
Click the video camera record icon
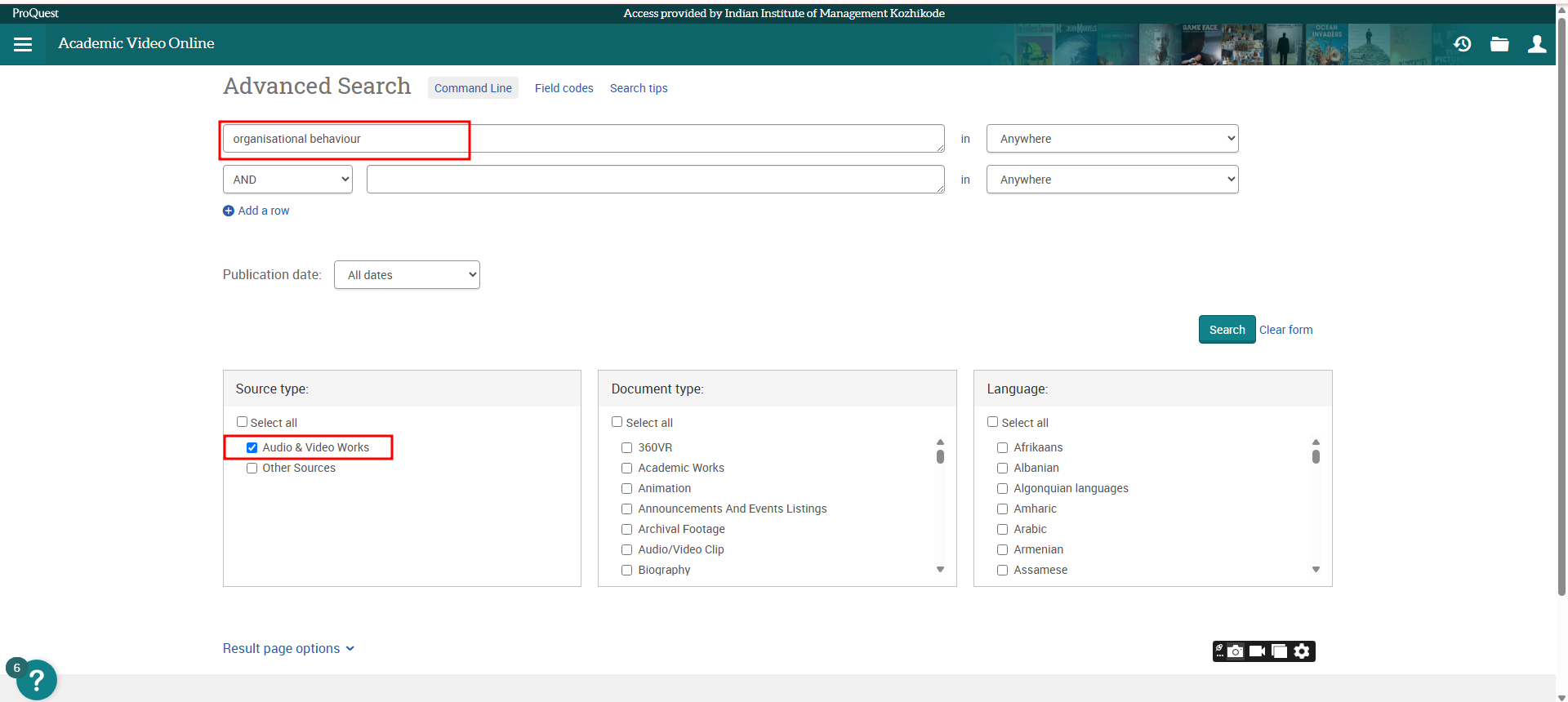click(x=1258, y=651)
